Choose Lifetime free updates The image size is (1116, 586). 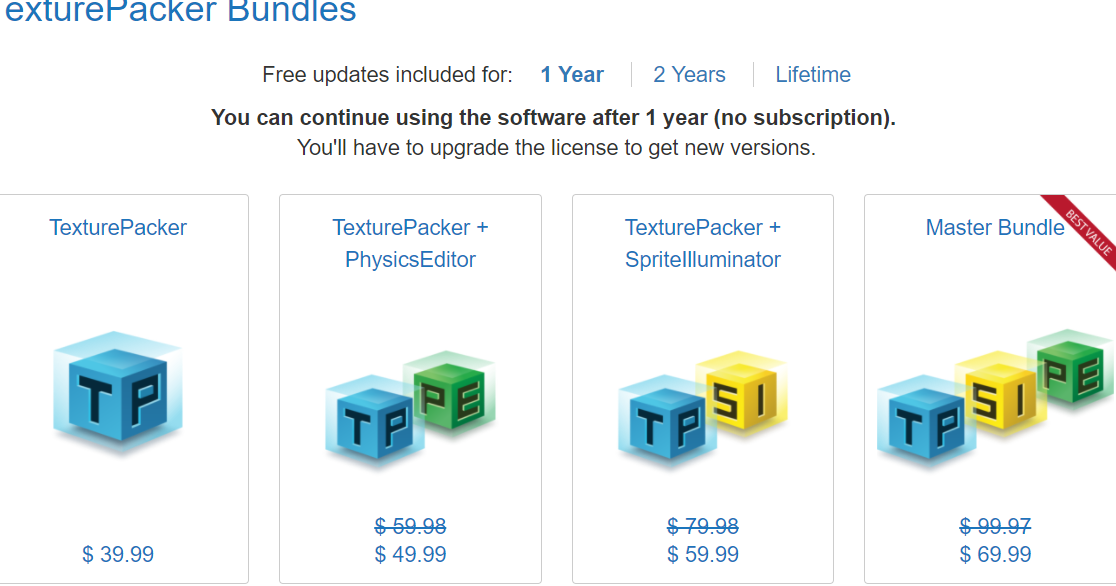(813, 74)
